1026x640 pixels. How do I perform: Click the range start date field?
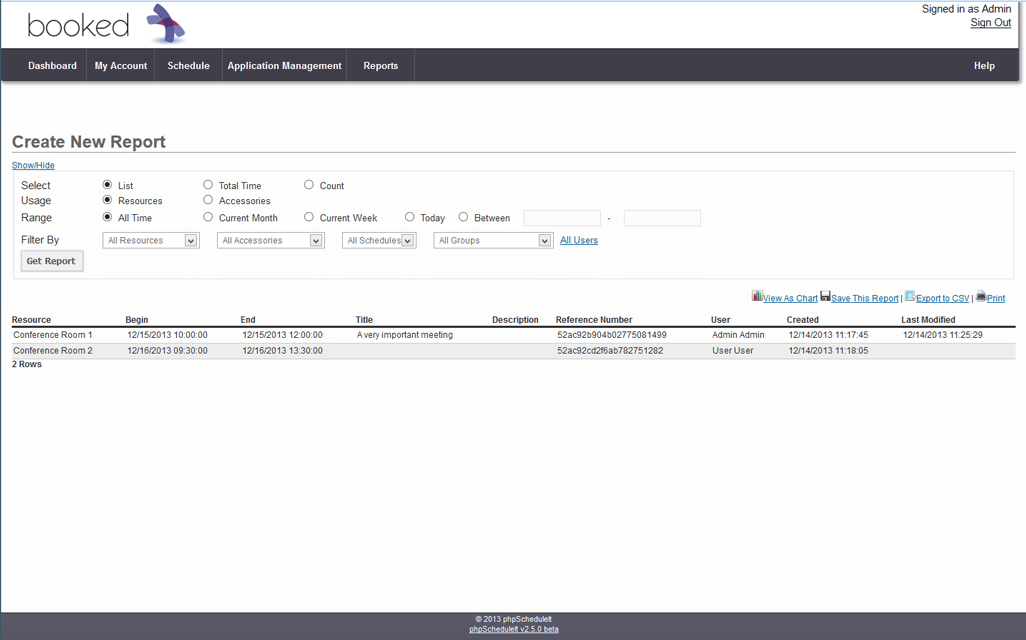[x=562, y=218]
